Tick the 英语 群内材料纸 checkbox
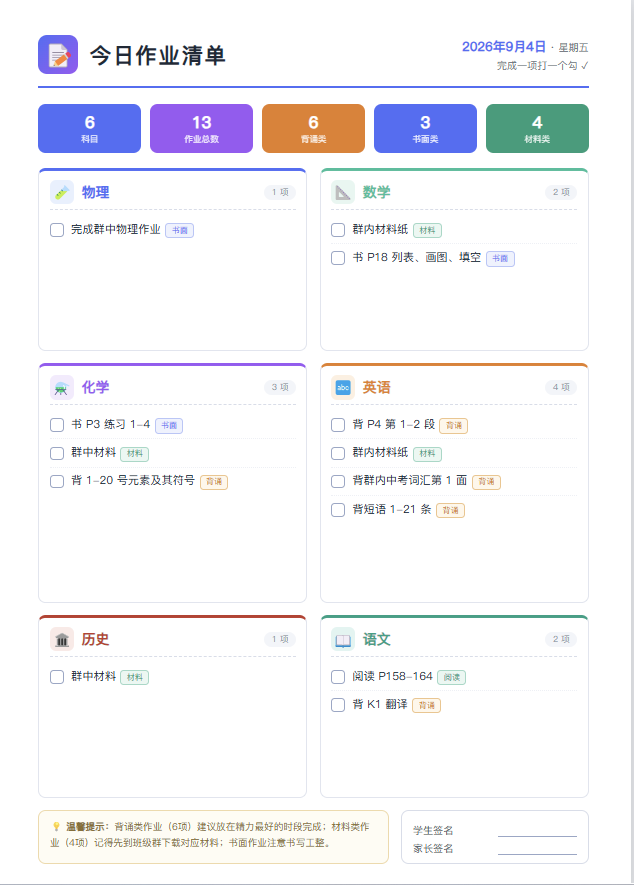The image size is (634, 885). [x=338, y=453]
